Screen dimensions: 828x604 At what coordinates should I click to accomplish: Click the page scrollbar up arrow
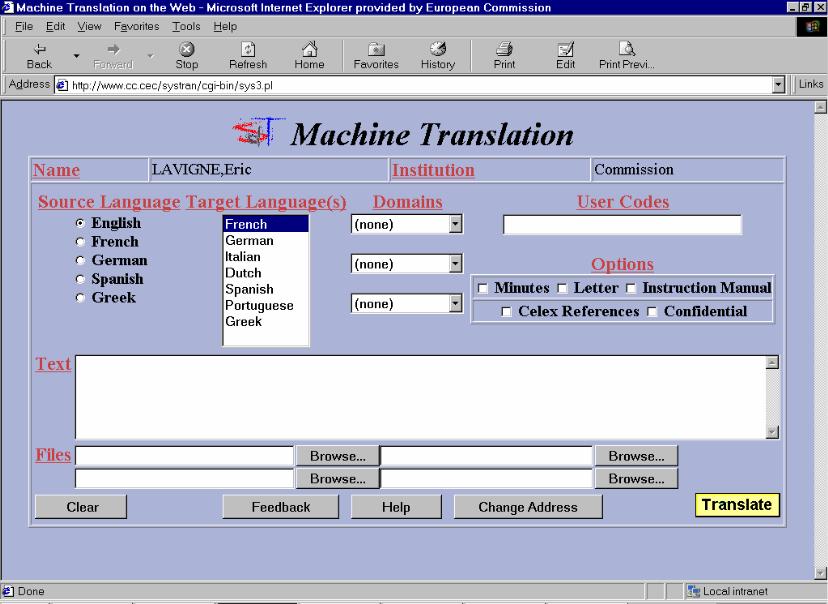pos(821,107)
